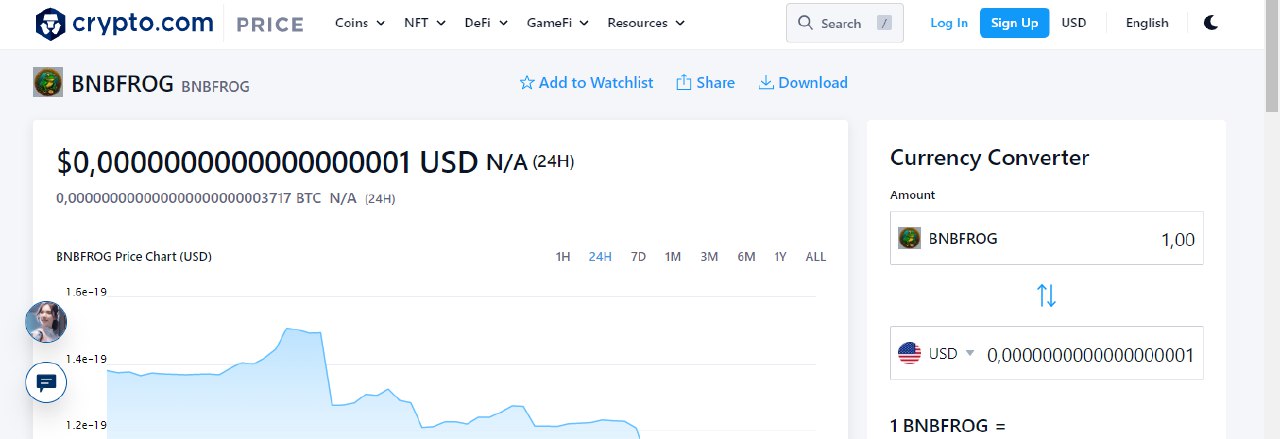
Task: Click the US flag icon in converter
Action: (x=909, y=353)
